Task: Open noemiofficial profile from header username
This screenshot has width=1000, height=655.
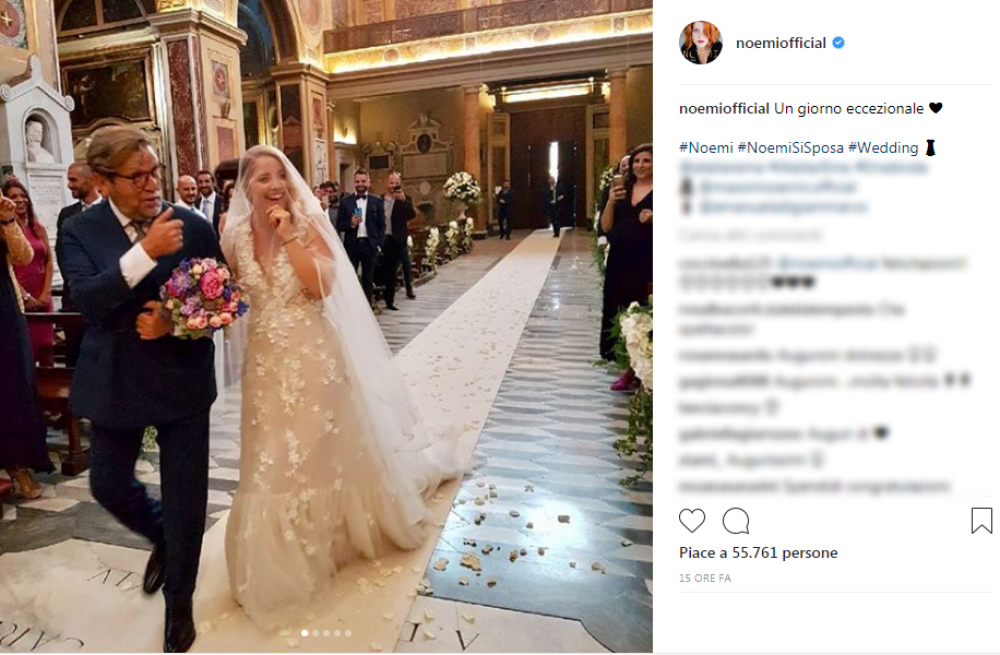Action: point(781,43)
